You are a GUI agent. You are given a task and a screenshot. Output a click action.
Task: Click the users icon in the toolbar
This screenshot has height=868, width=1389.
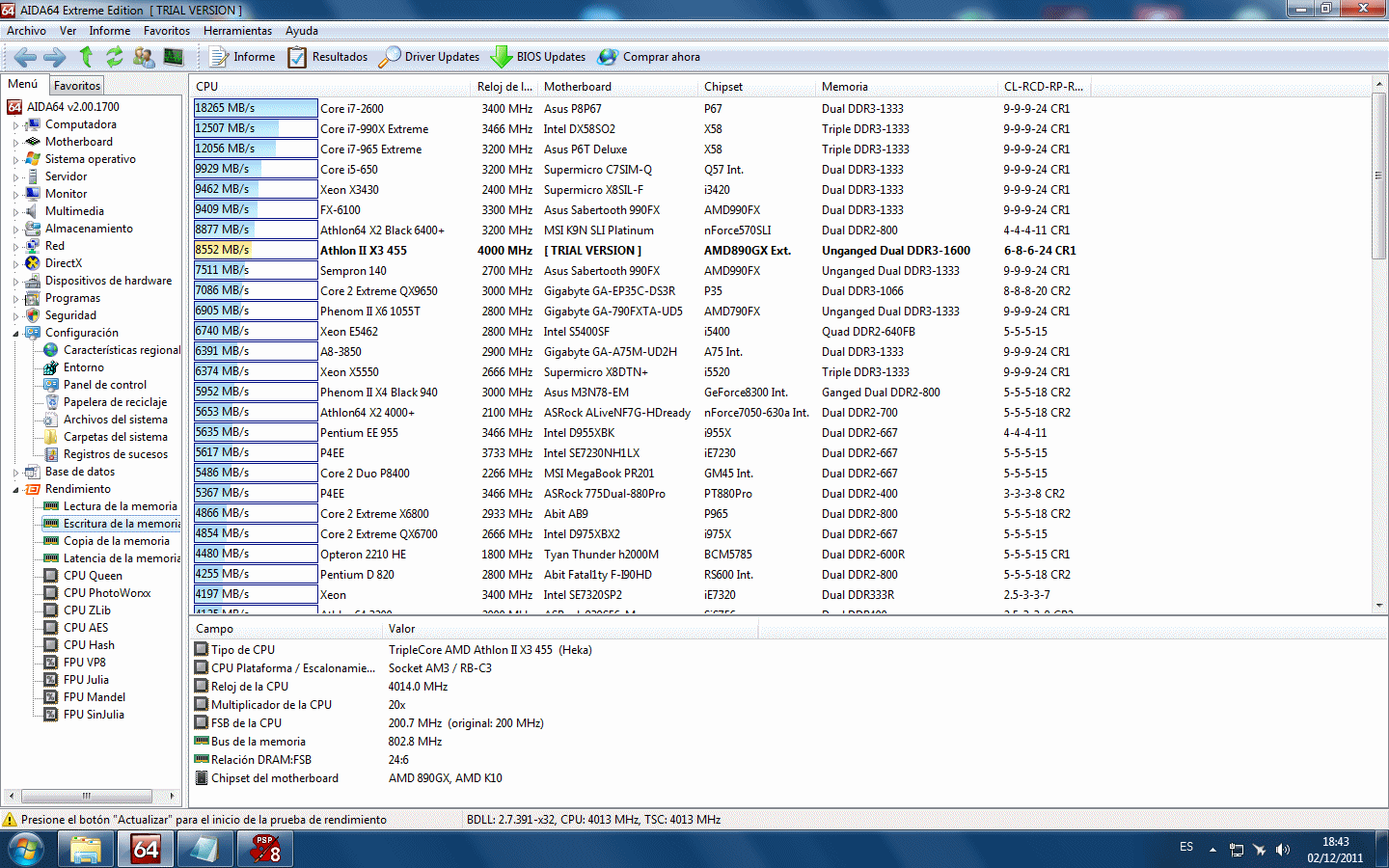[144, 57]
